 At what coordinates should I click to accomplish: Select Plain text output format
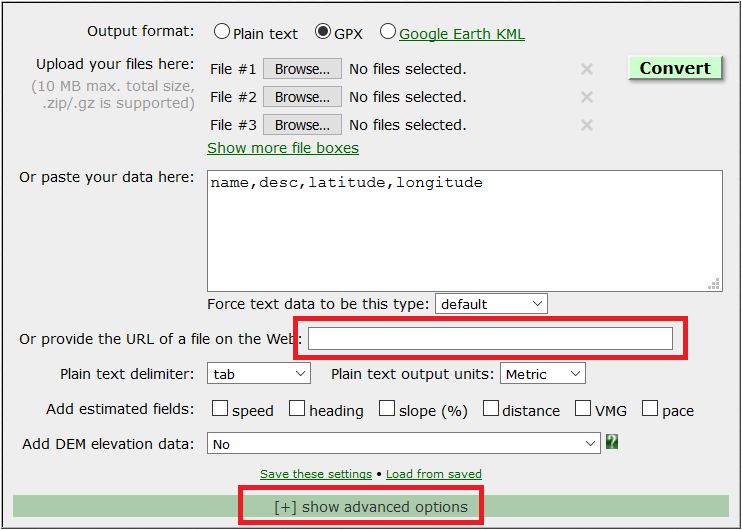pos(221,32)
